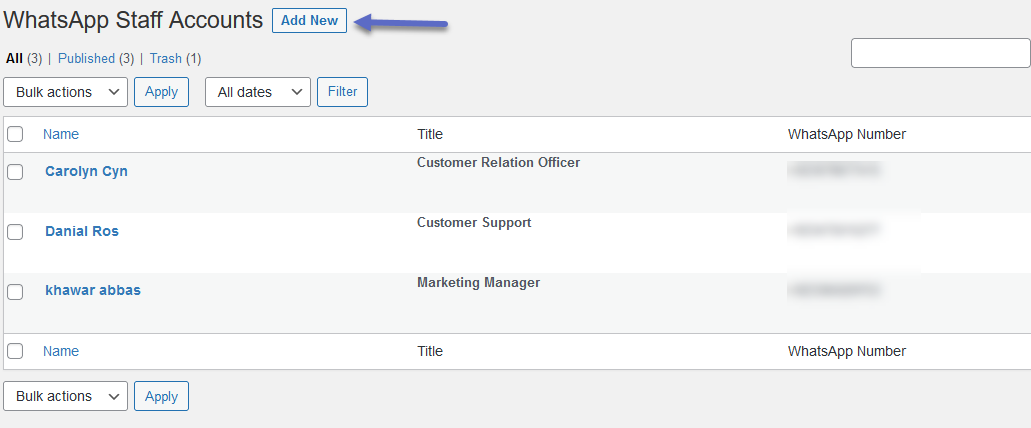Open the Trash view
The height and width of the screenshot is (428, 1031).
(166, 59)
